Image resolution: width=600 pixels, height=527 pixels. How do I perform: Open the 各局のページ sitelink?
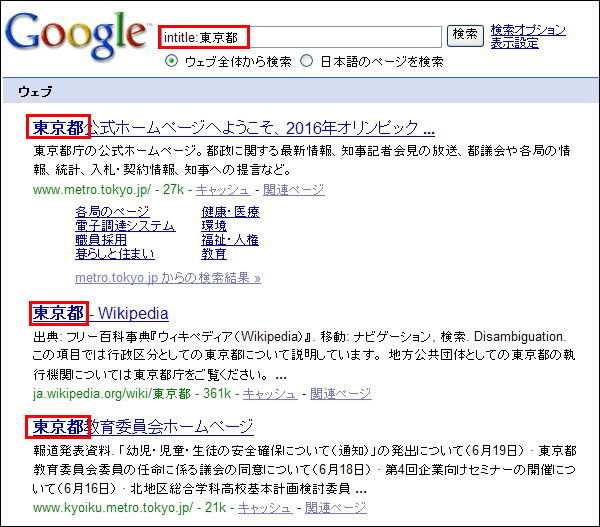112,212
